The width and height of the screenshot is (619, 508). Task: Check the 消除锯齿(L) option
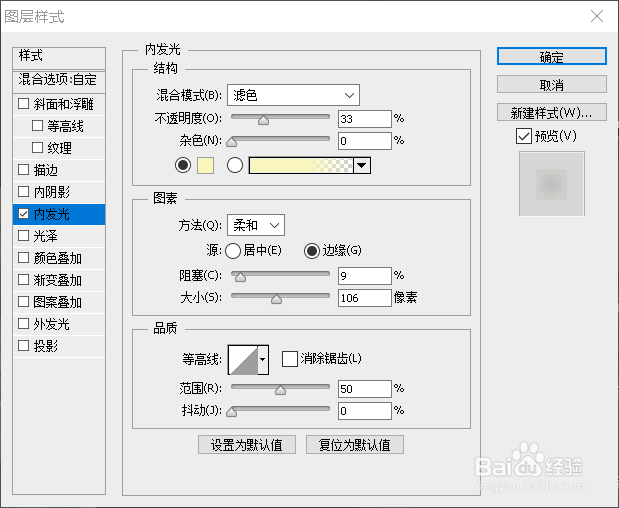pyautogui.click(x=290, y=359)
